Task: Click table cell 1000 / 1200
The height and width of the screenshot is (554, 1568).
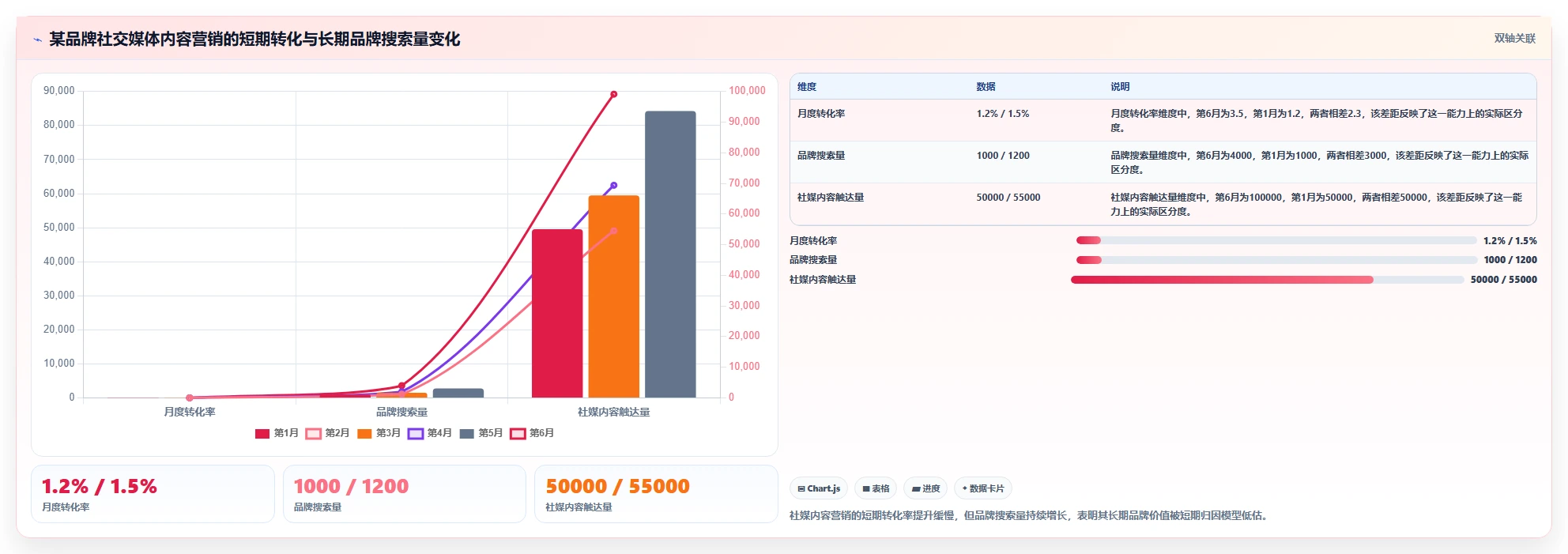Action: [1003, 156]
